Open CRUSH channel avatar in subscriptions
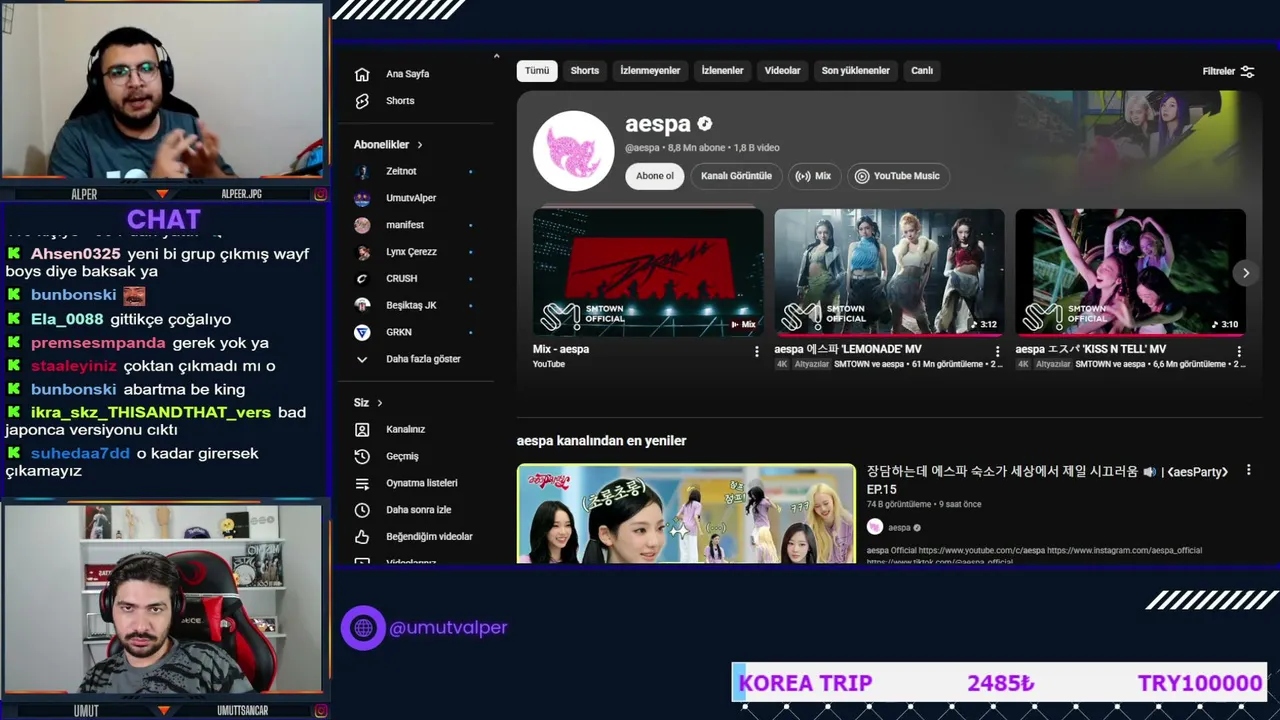Viewport: 1280px width, 720px height. click(x=362, y=278)
